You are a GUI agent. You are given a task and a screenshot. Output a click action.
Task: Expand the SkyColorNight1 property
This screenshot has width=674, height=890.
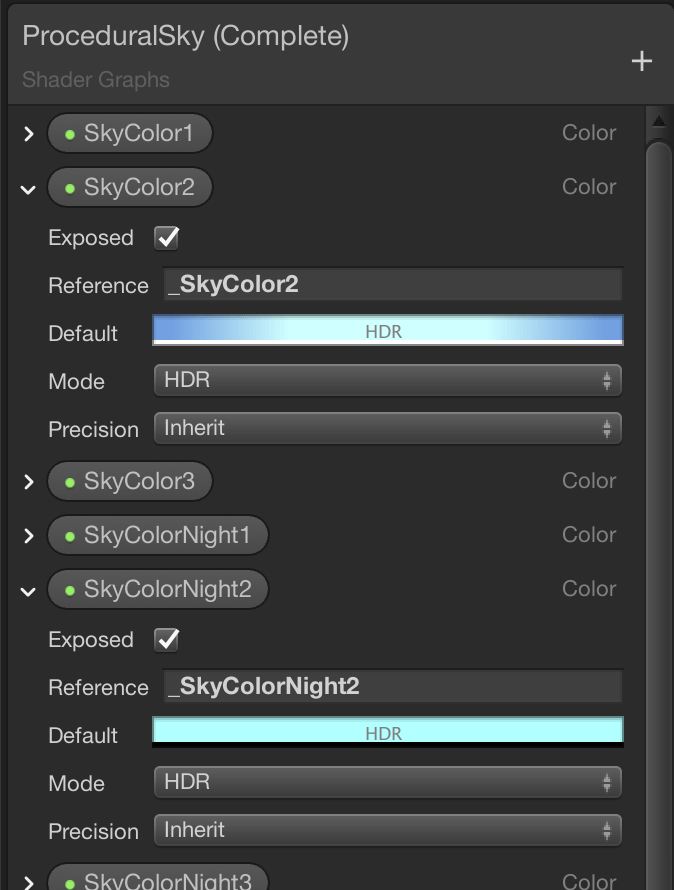tap(29, 536)
